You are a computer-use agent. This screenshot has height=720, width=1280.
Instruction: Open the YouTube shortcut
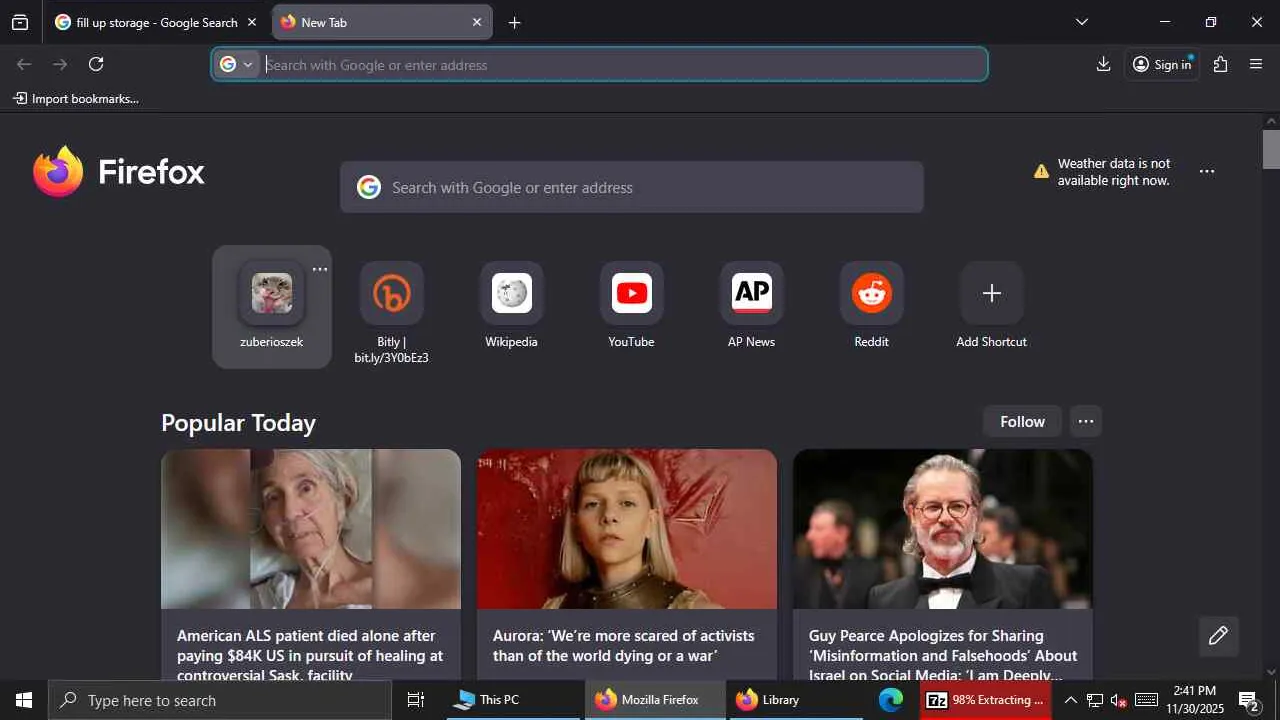[x=632, y=306]
